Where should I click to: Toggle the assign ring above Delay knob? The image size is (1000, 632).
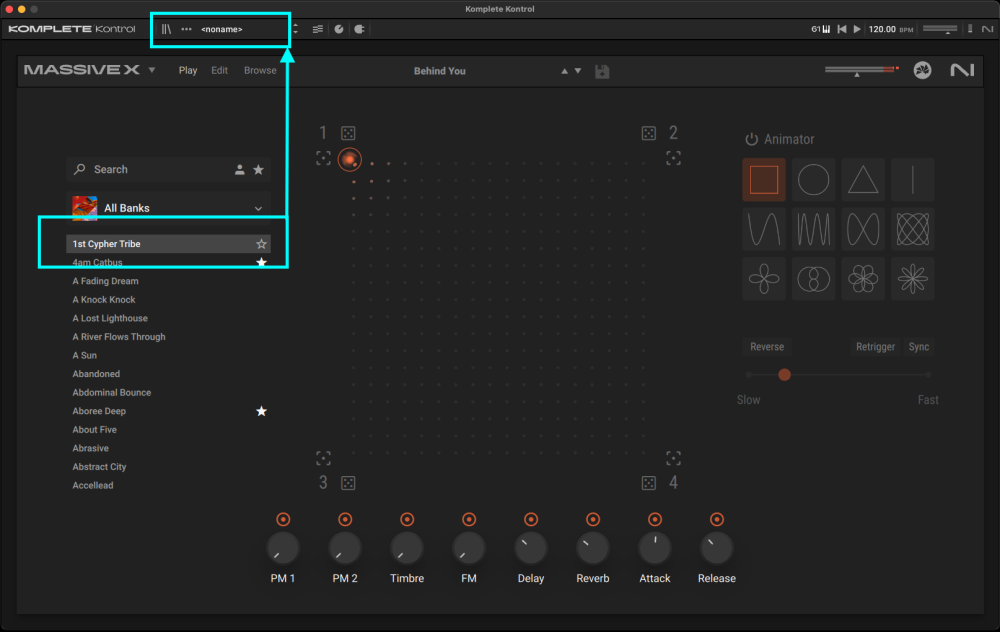tap(531, 519)
